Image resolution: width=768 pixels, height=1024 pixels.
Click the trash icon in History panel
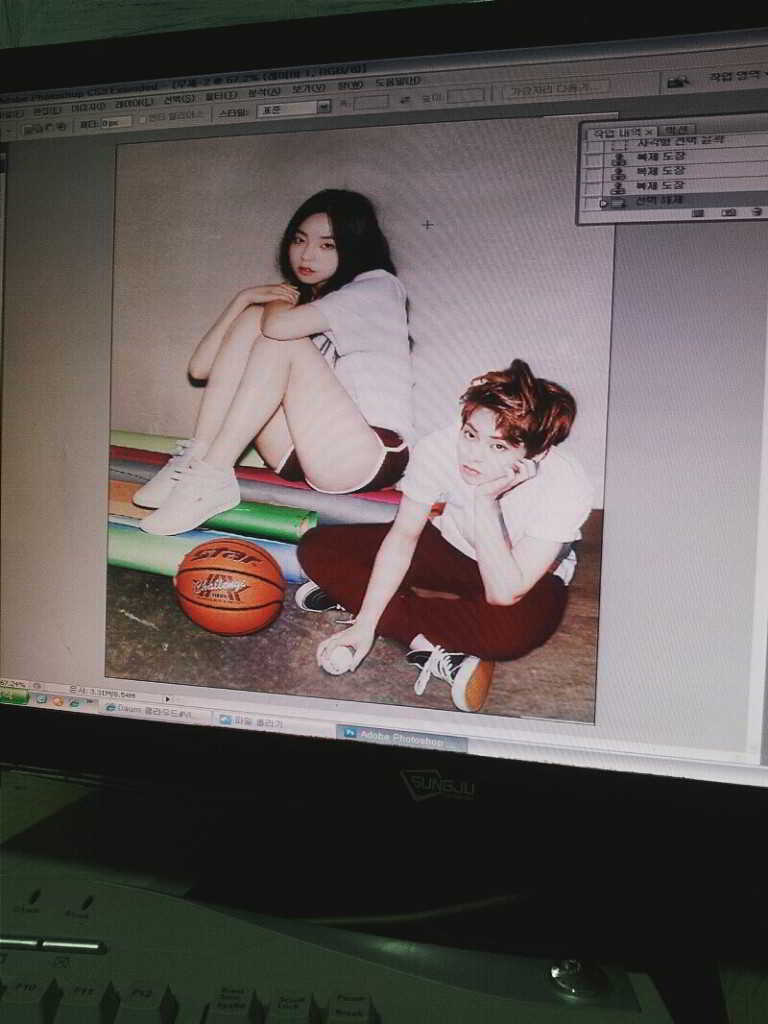pyautogui.click(x=756, y=212)
